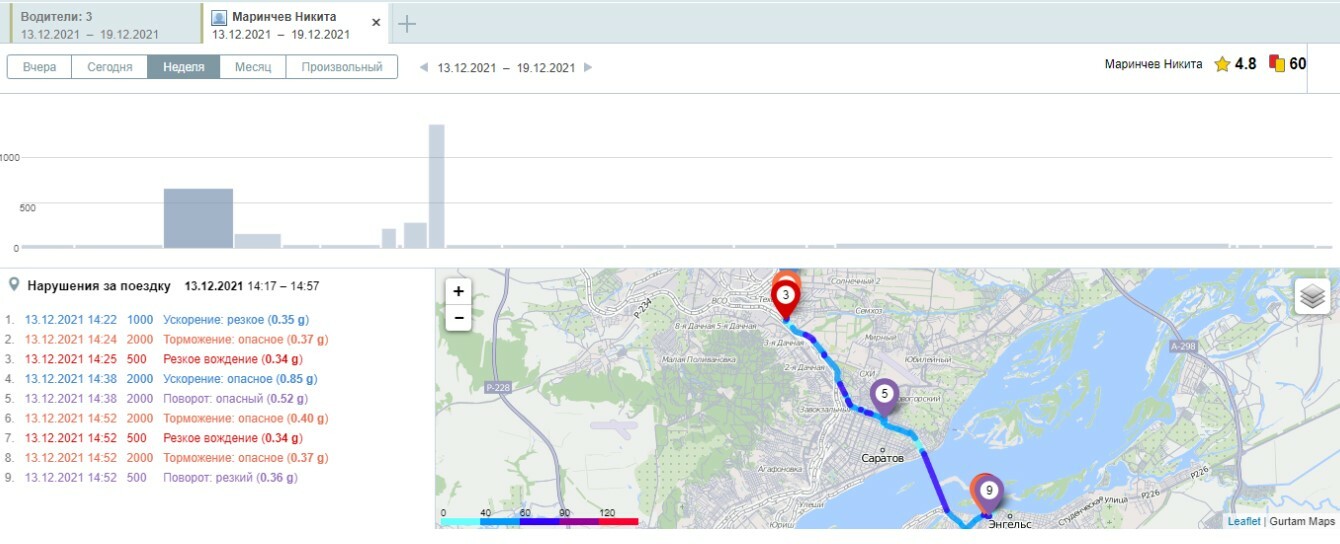Click the speed color legend bar
This screenshot has height=544, width=1340.
(x=539, y=522)
